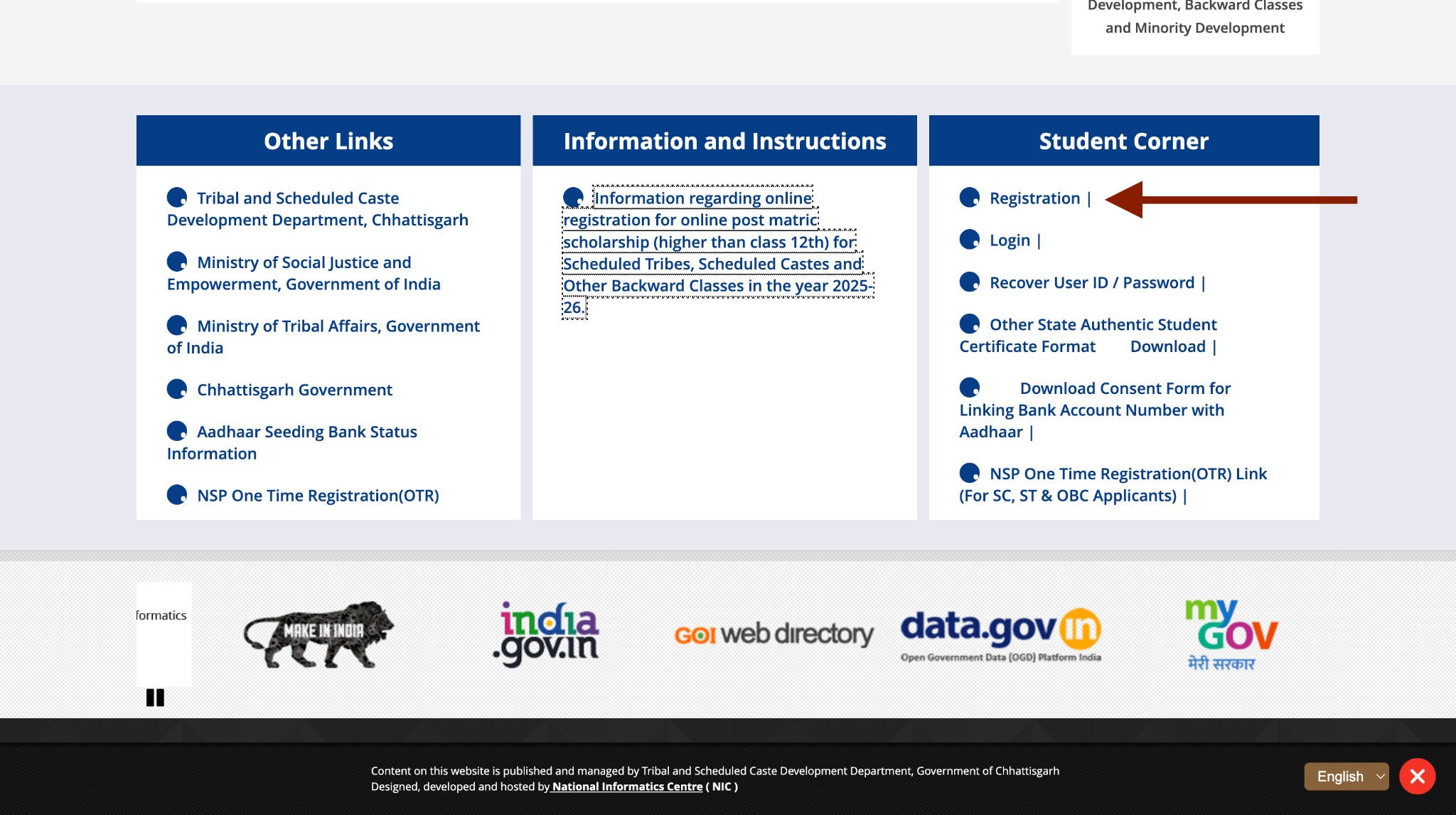Open the English language dropdown
The width and height of the screenshot is (1456, 815).
tap(1346, 777)
